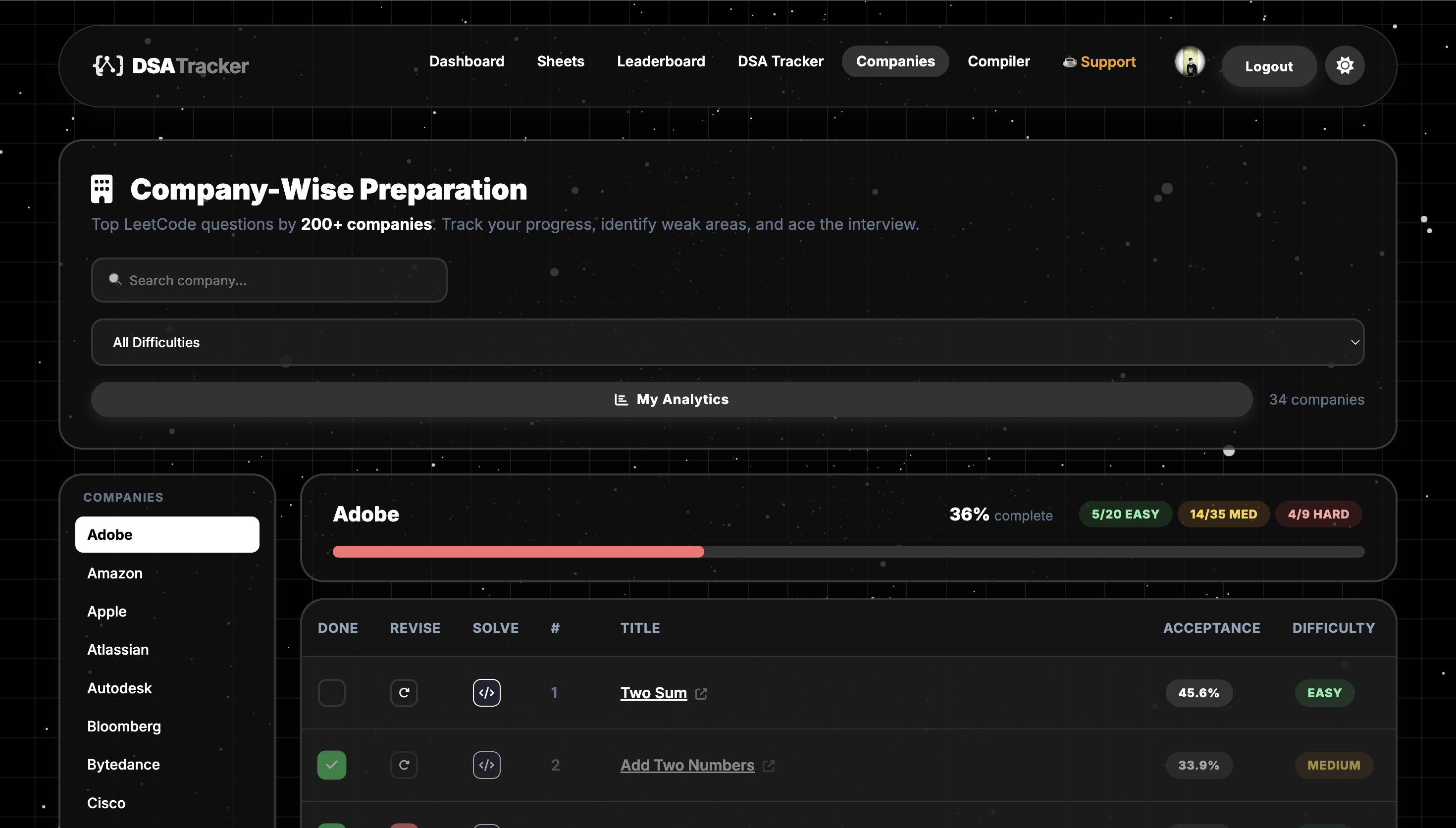
Task: Open code solver for Two Sum
Action: pyautogui.click(x=487, y=693)
